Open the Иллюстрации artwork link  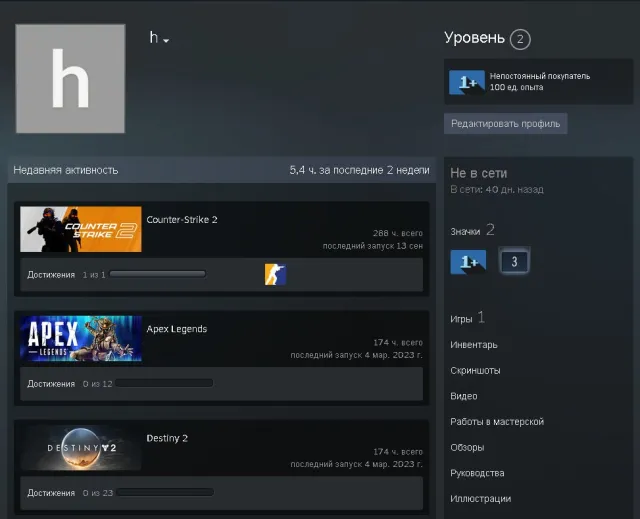point(480,499)
